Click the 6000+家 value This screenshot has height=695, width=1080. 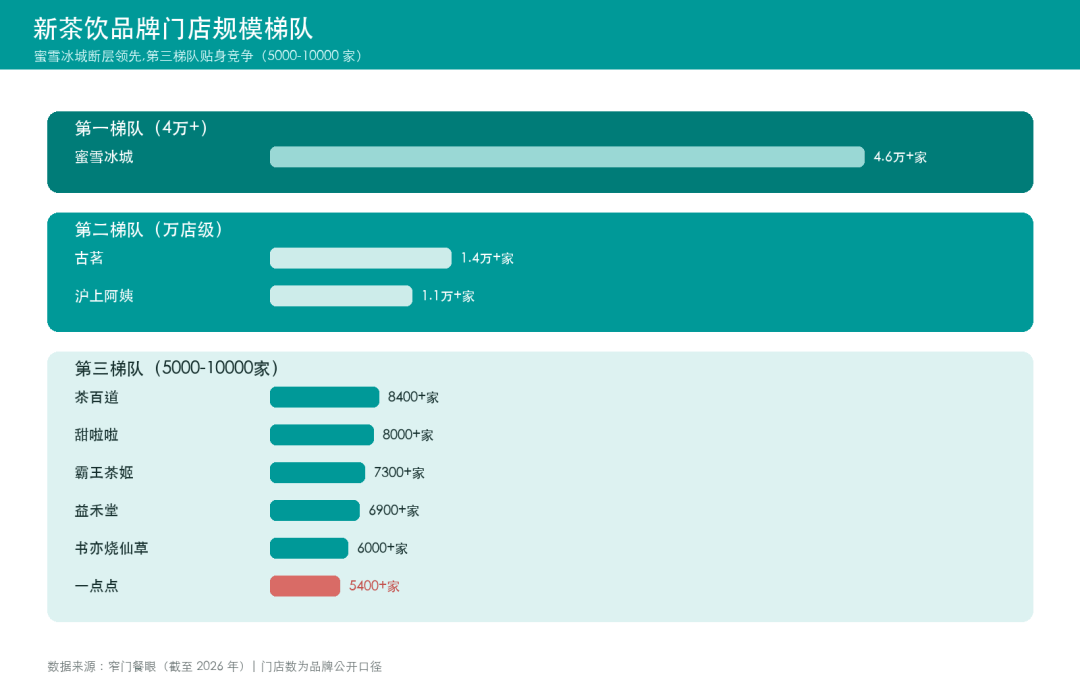(x=382, y=549)
